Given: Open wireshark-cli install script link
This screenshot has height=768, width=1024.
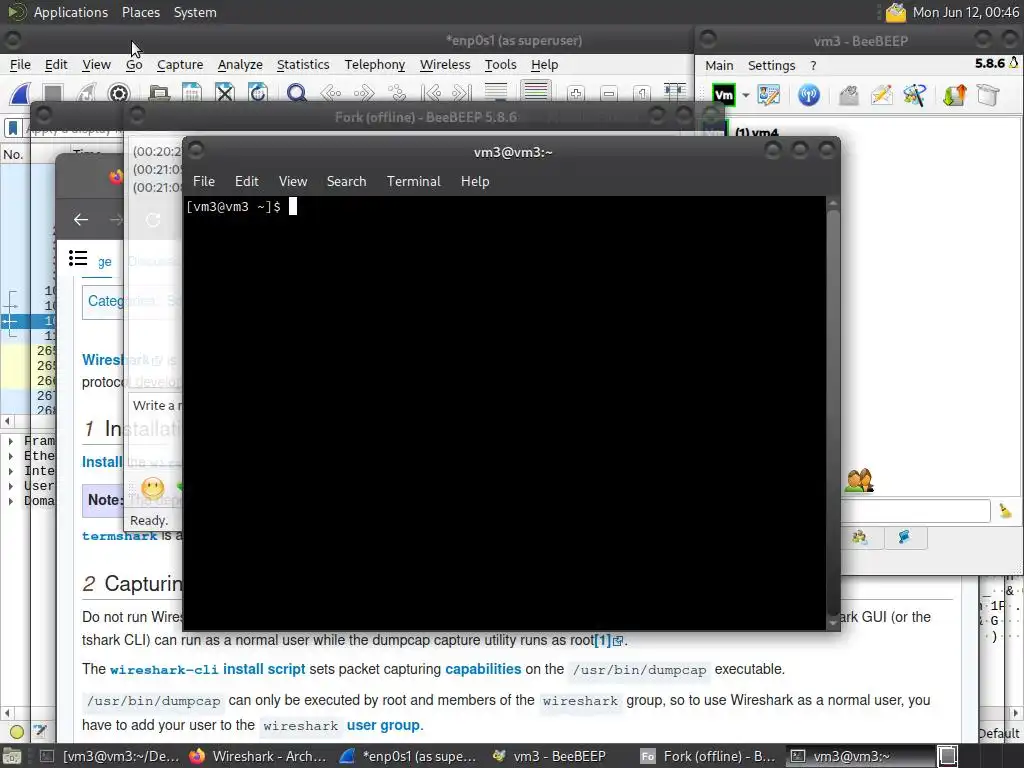Looking at the screenshot, I should pyautogui.click(x=207, y=669).
